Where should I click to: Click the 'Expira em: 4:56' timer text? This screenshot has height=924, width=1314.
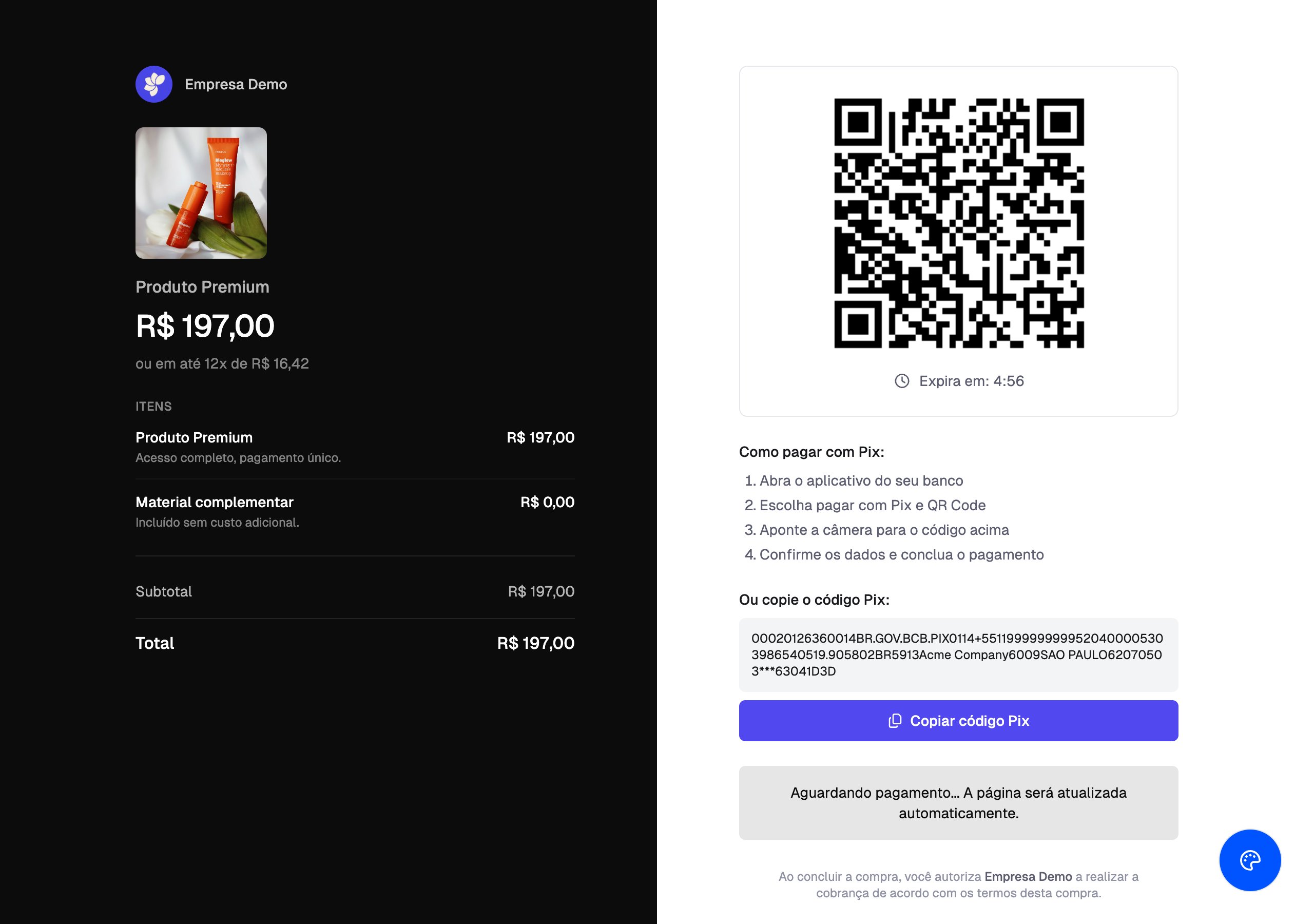click(971, 381)
